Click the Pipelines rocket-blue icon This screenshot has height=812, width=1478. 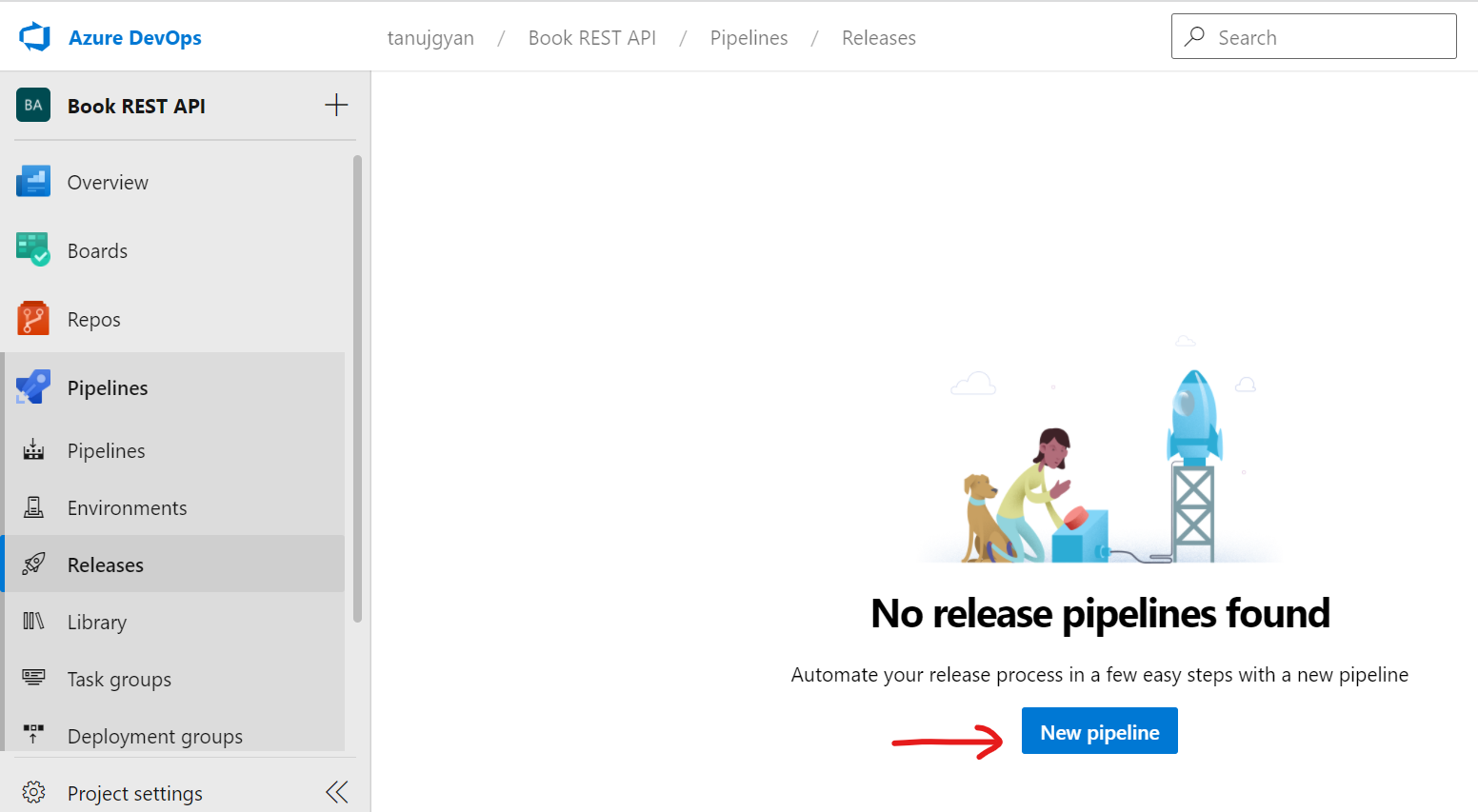[33, 386]
